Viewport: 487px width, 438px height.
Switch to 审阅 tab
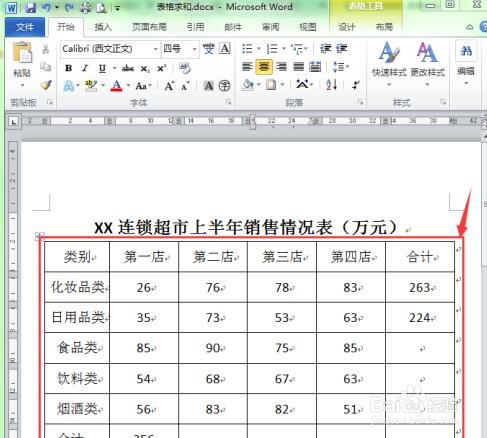coord(270,27)
